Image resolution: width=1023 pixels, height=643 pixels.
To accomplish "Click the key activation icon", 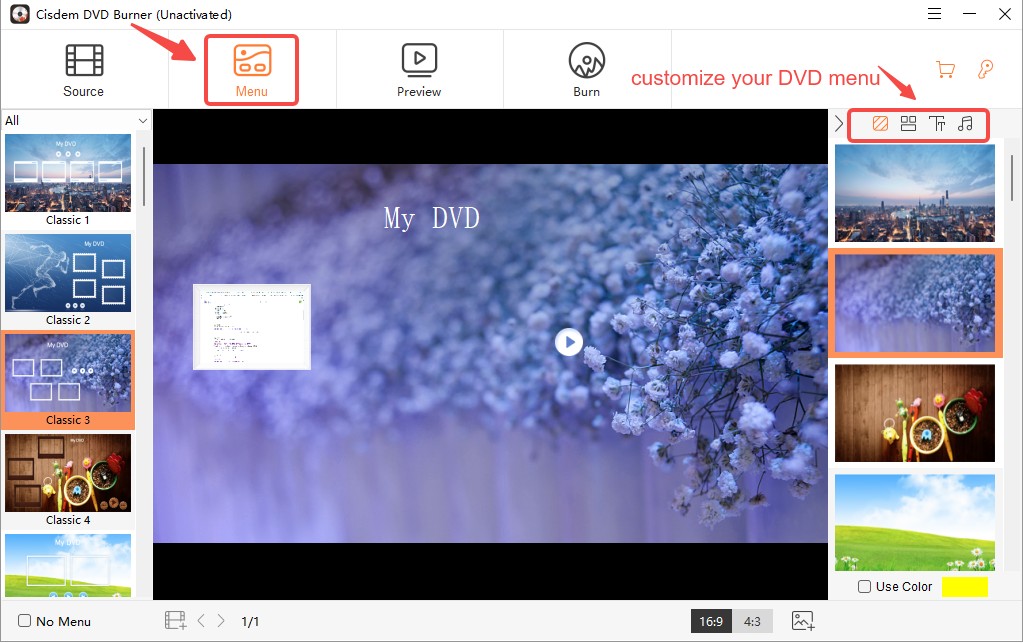I will click(x=986, y=69).
